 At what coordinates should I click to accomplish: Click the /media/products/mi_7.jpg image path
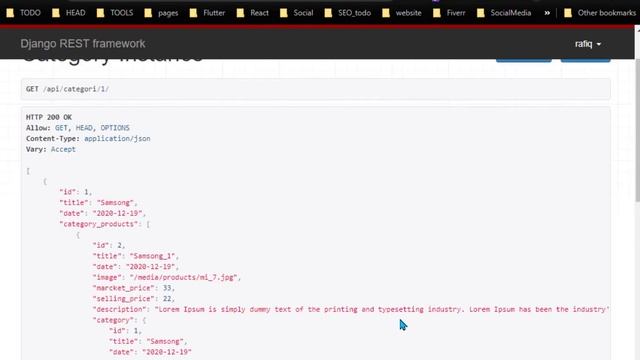click(x=183, y=277)
